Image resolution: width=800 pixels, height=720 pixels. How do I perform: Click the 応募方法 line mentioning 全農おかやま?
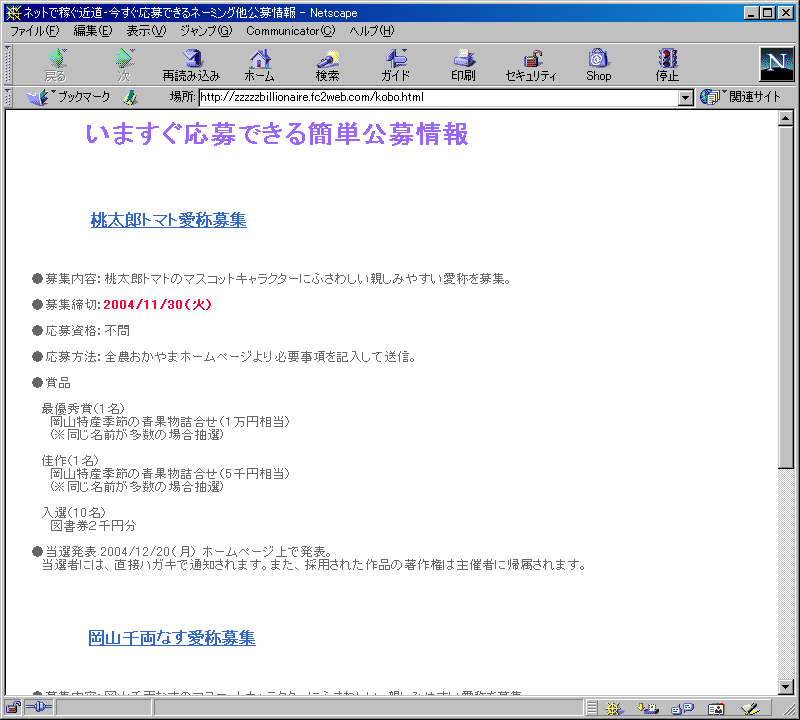pyautogui.click(x=224, y=357)
